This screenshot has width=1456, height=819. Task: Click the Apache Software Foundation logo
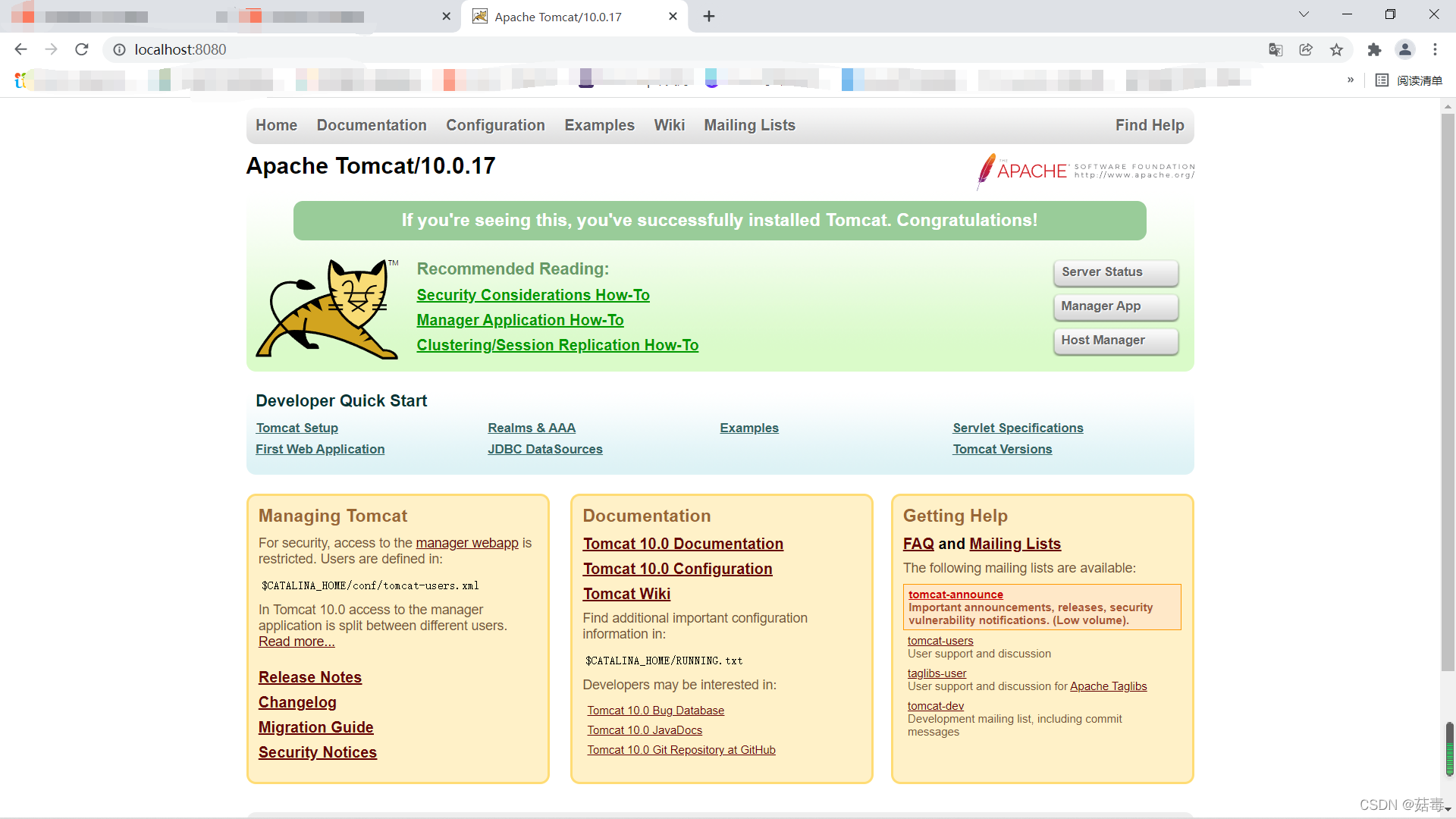point(1086,171)
